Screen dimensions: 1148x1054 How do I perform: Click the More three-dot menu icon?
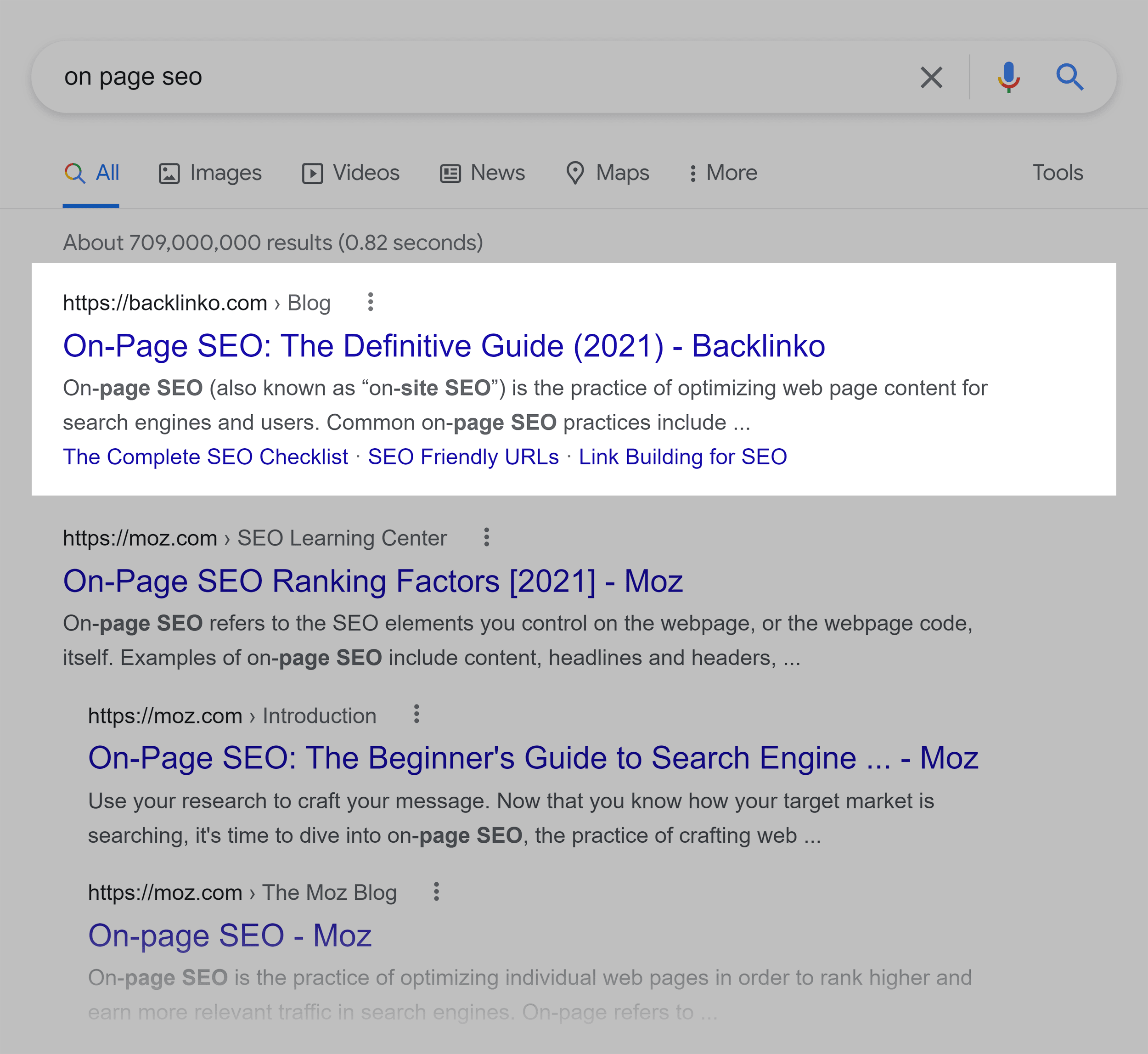(370, 302)
